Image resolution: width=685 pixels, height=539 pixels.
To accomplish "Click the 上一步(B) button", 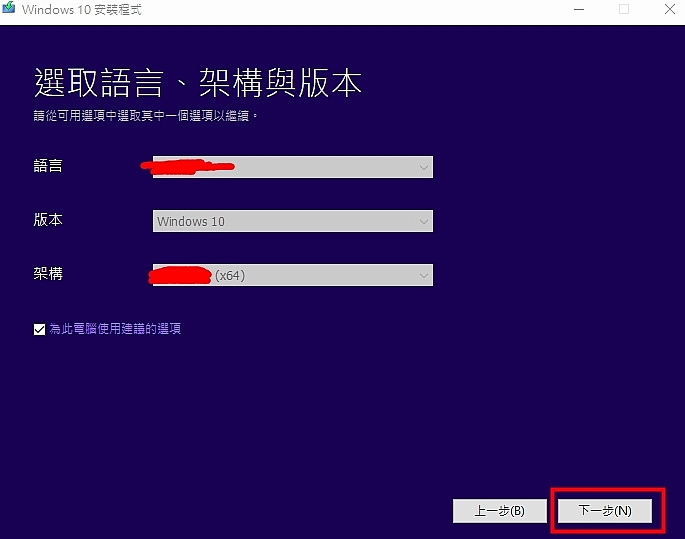I will tap(500, 511).
